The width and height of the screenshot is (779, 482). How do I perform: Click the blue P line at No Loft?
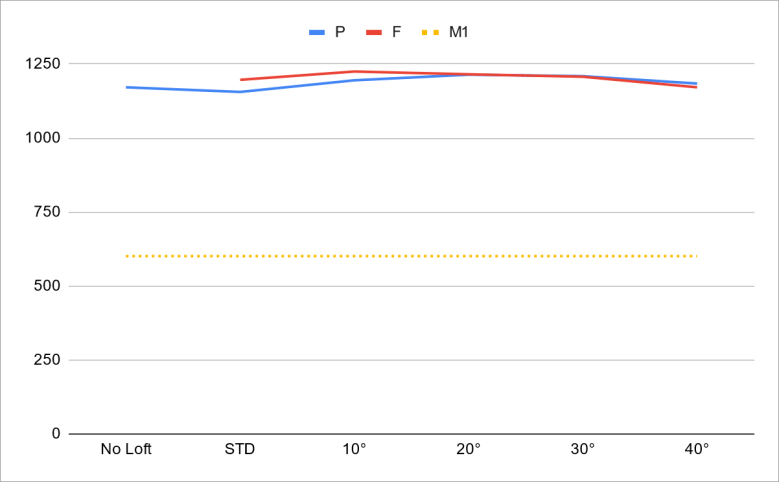tap(127, 87)
